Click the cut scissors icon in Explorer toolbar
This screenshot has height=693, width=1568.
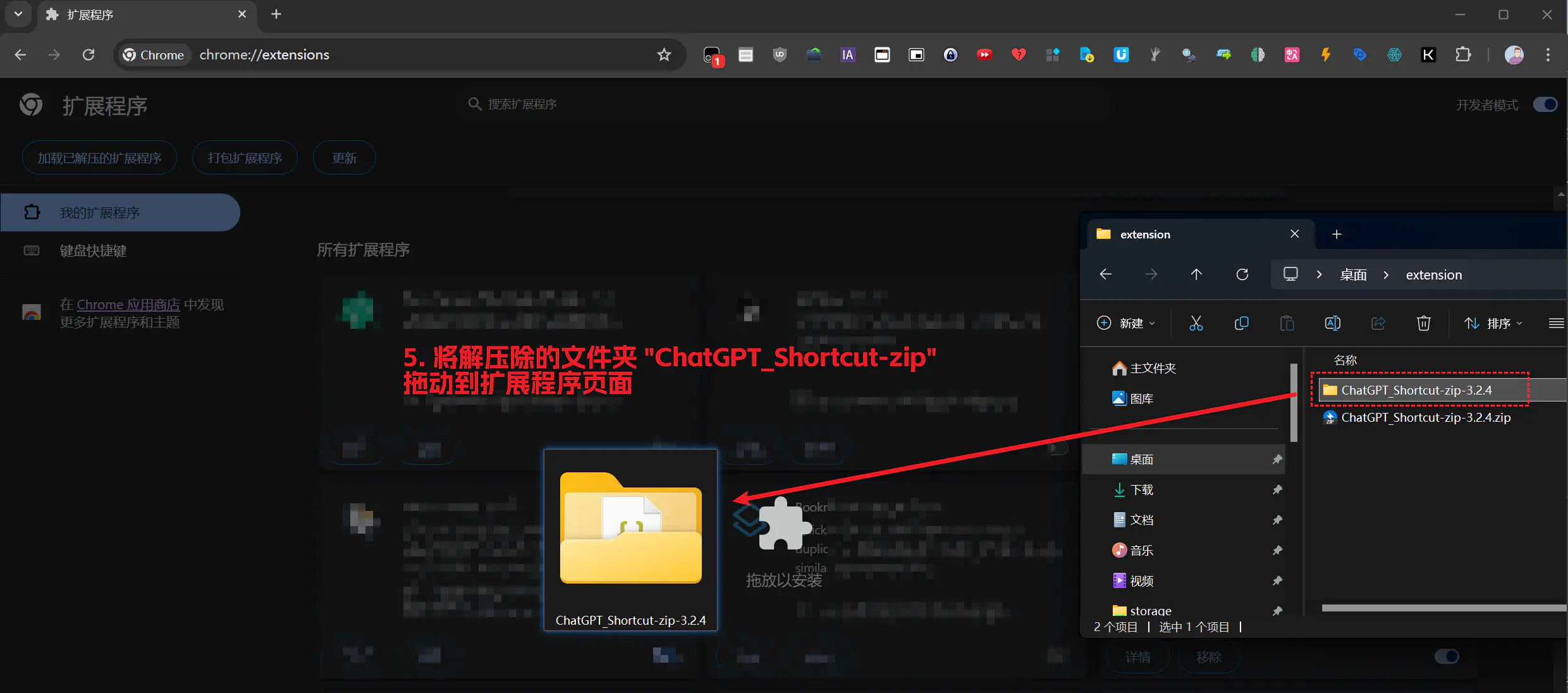1196,323
